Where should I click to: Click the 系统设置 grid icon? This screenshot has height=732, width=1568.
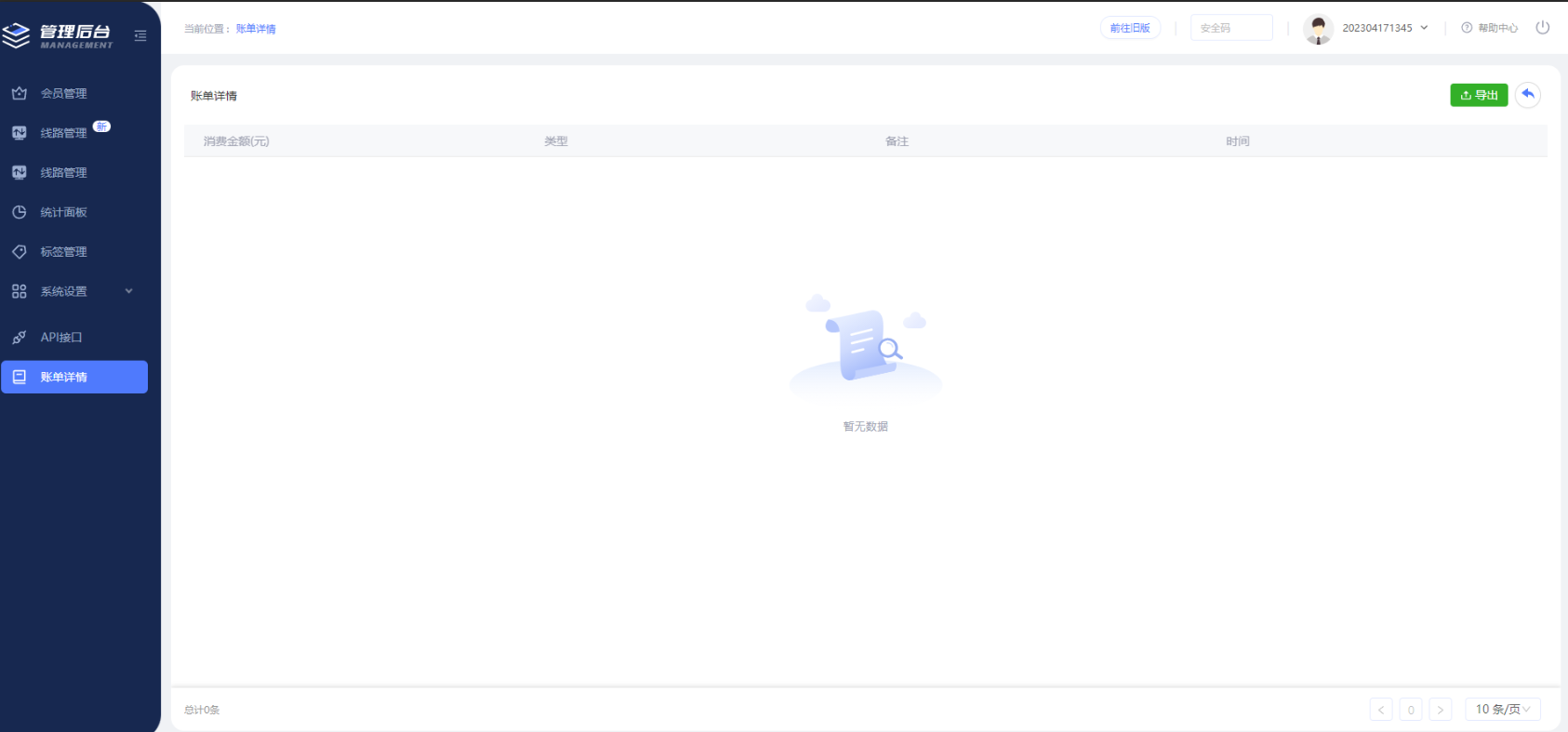tap(19, 291)
